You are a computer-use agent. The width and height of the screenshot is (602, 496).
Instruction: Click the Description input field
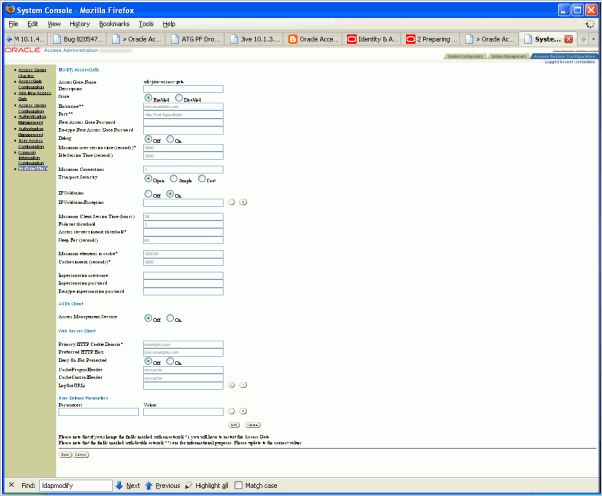click(x=183, y=89)
